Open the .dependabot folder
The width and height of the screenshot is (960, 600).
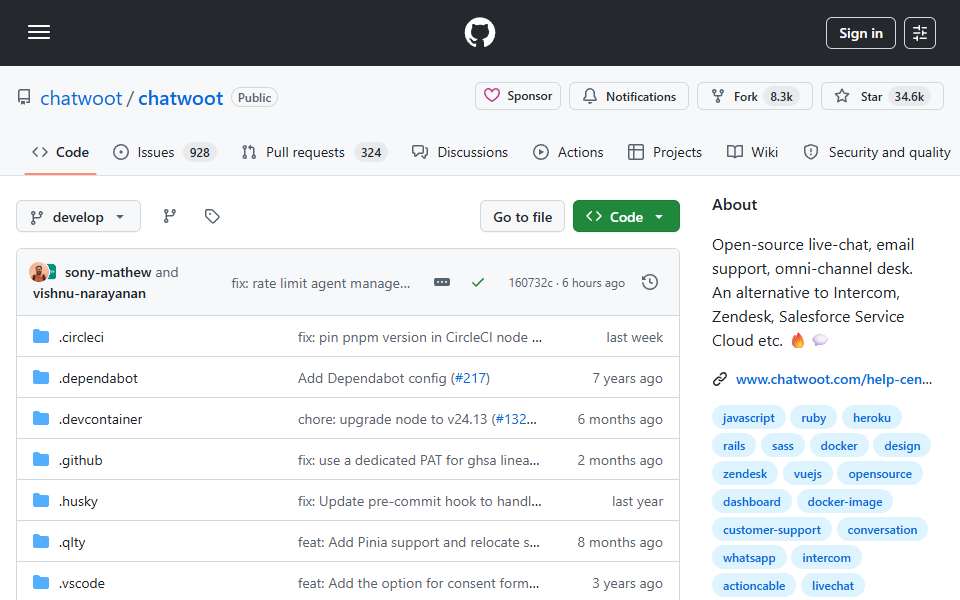[98, 378]
